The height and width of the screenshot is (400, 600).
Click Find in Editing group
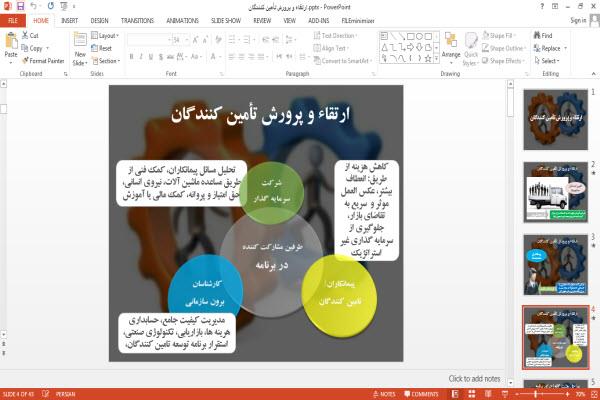[x=543, y=36]
